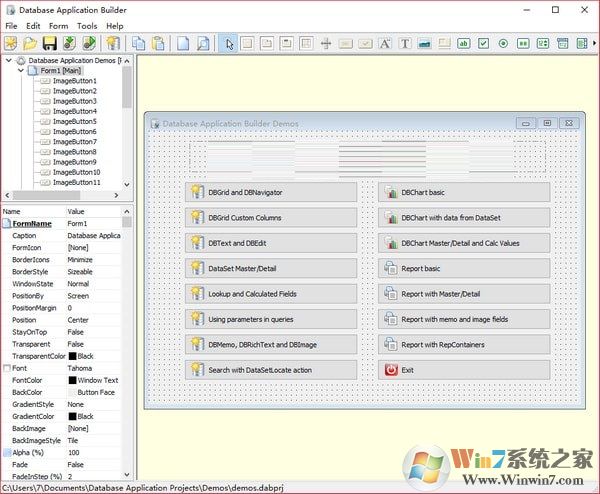Image resolution: width=600 pixels, height=494 pixels.
Task: Select ImageButton1 in the tree
Action: pyautogui.click(x=75, y=81)
